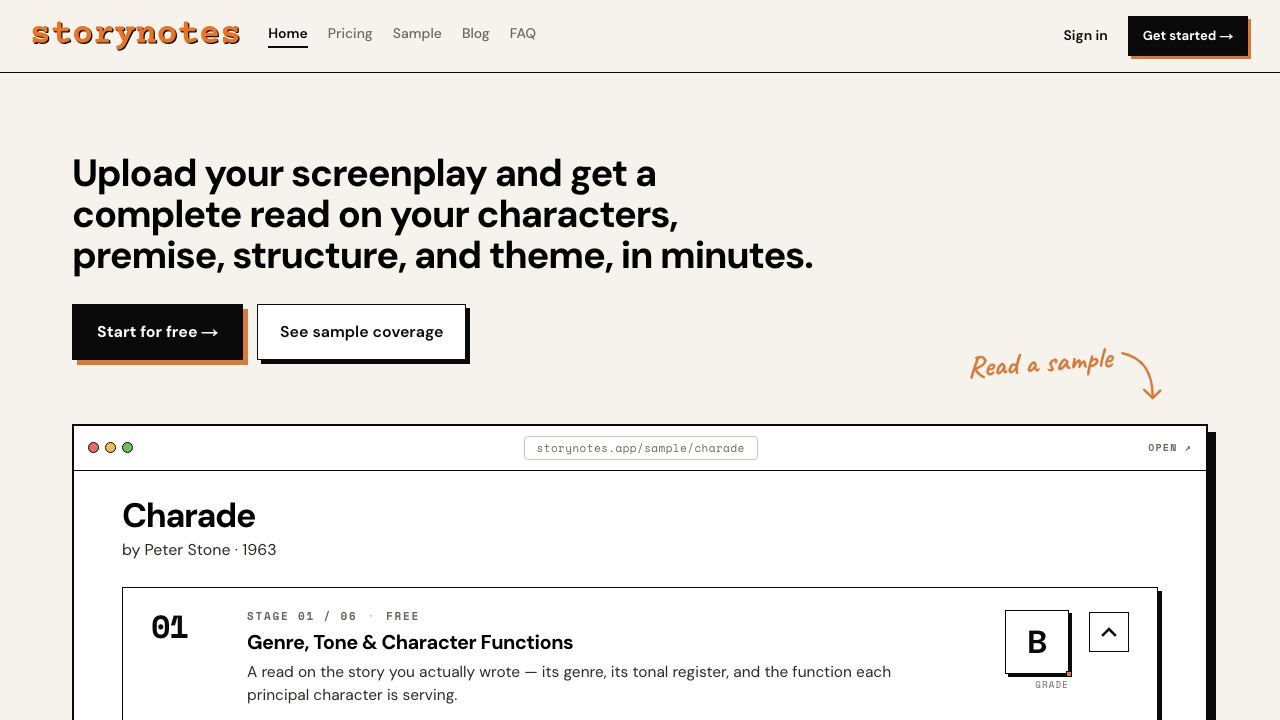This screenshot has height=720, width=1280.
Task: Click the green window dot
Action: 128,448
